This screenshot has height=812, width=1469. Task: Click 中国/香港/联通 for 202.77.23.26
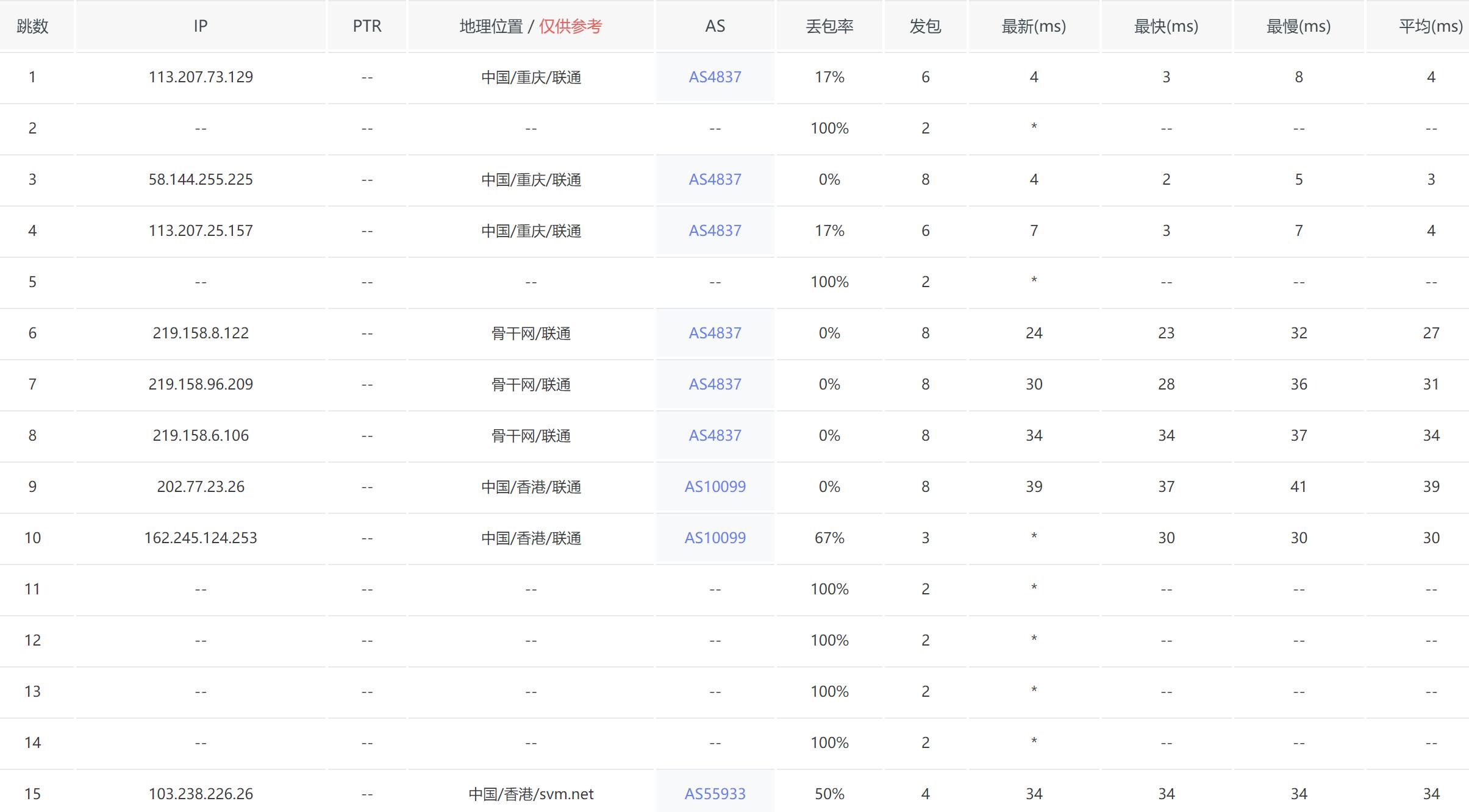[531, 486]
